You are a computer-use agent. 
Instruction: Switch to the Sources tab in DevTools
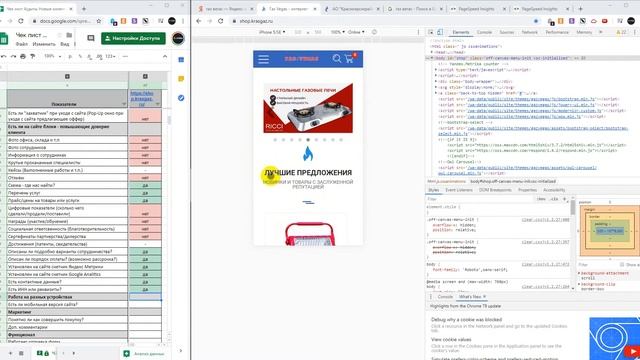pyautogui.click(x=507, y=32)
